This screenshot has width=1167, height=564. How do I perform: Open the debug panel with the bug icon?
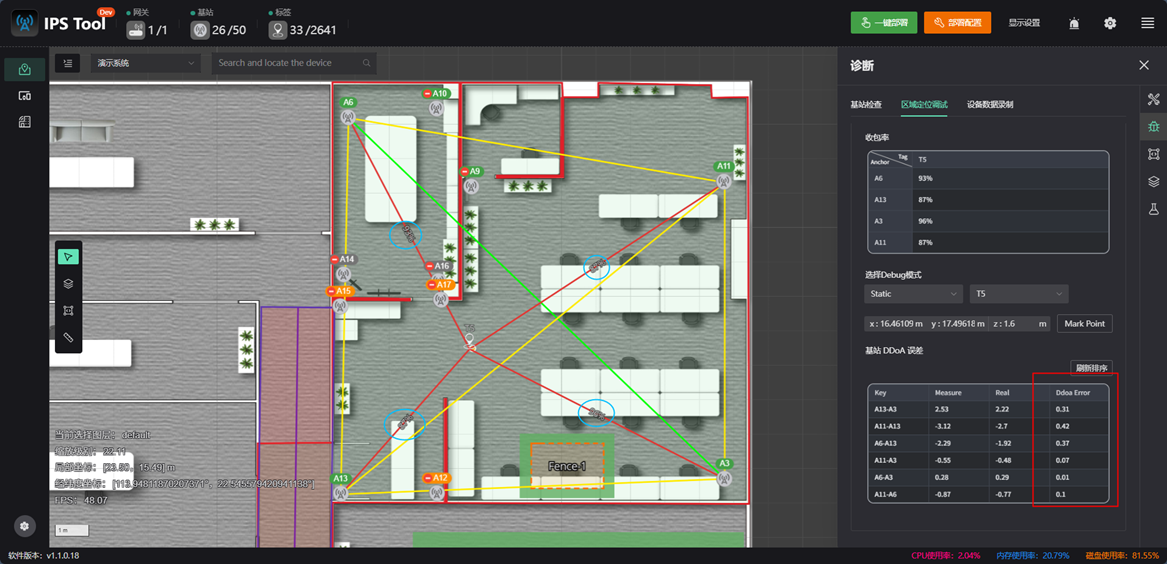(x=1154, y=126)
